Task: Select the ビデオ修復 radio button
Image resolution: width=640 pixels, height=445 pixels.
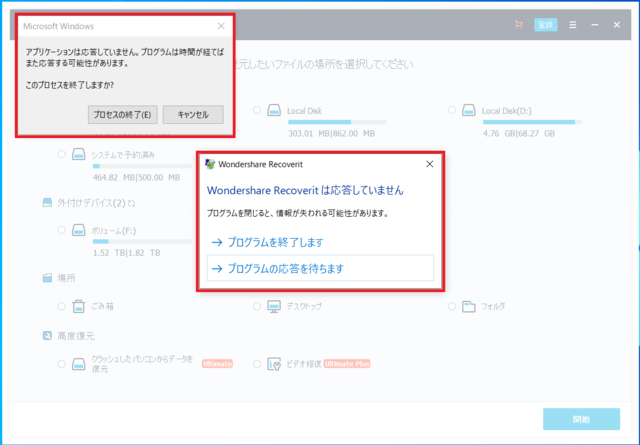Action: tap(257, 364)
